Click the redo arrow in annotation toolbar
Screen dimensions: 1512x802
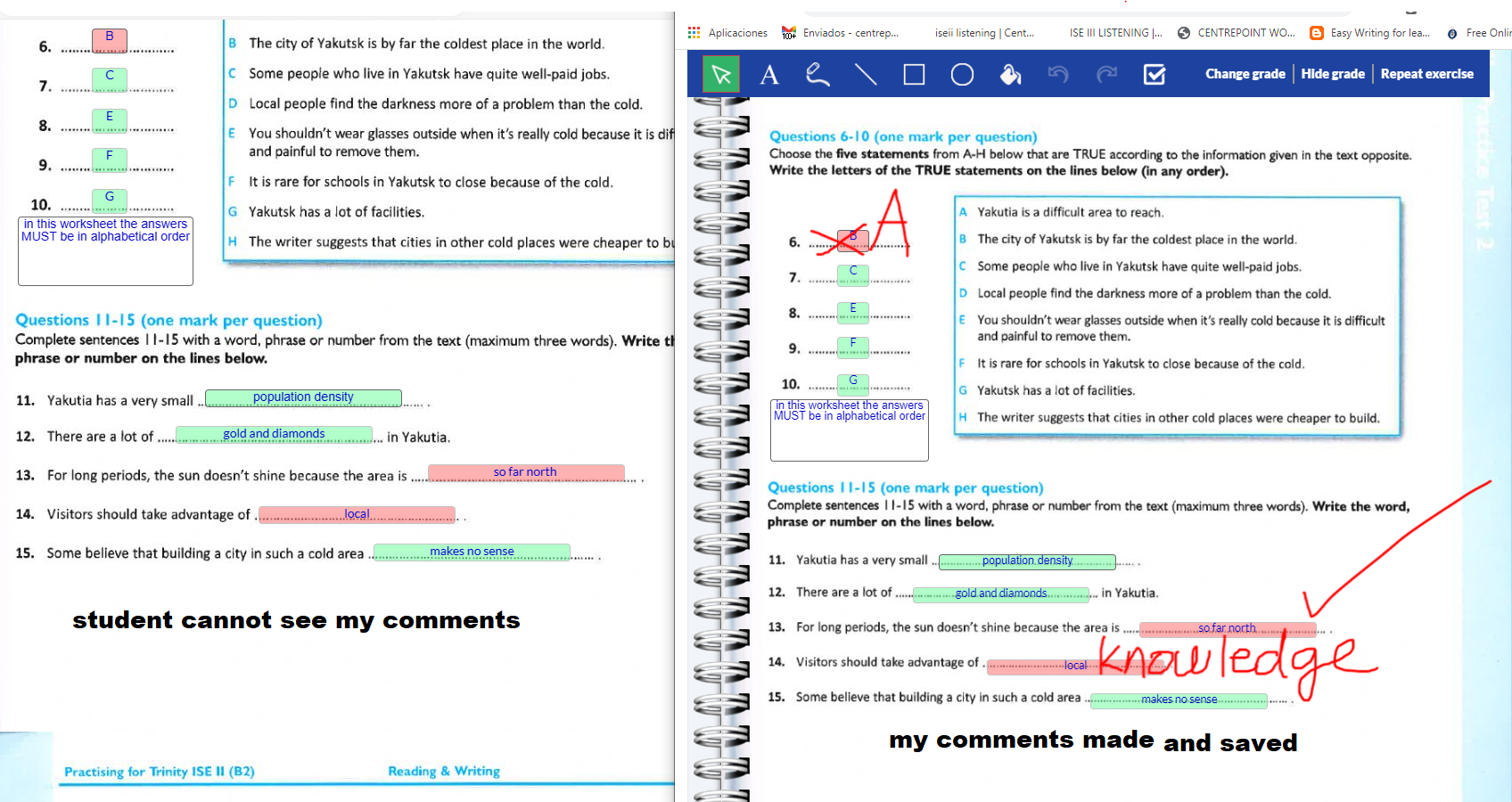point(1106,74)
